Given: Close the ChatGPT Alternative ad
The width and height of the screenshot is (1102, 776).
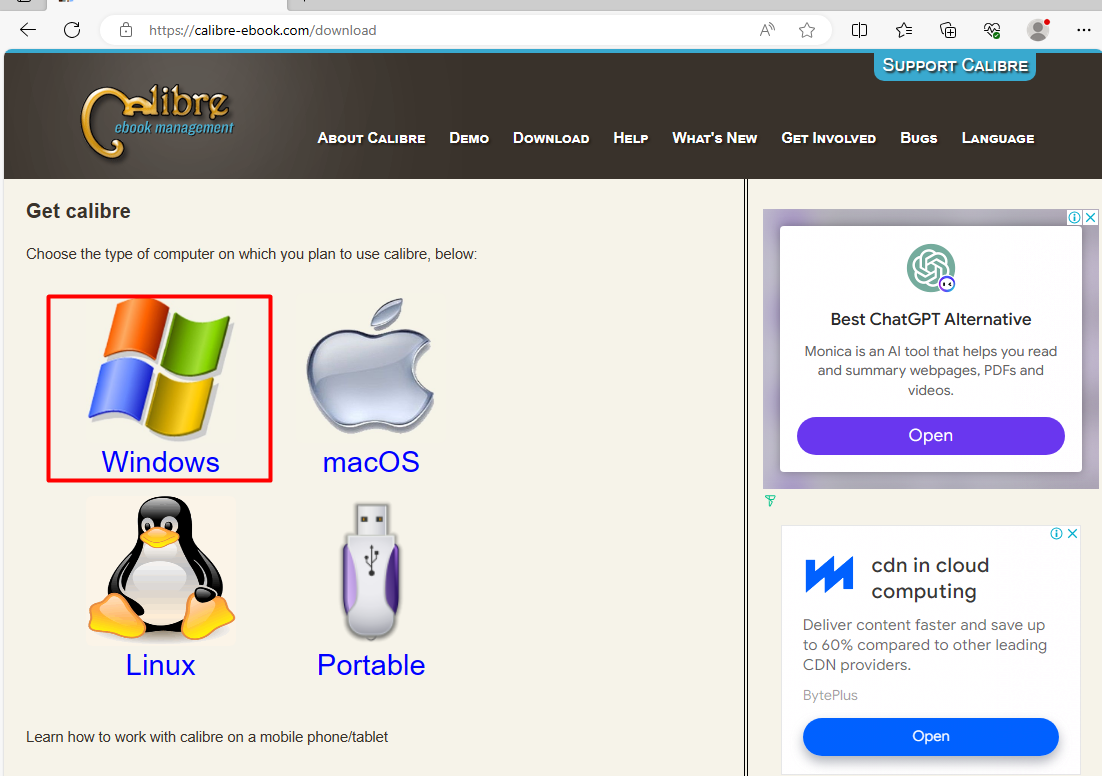Looking at the screenshot, I should coord(1091,217).
